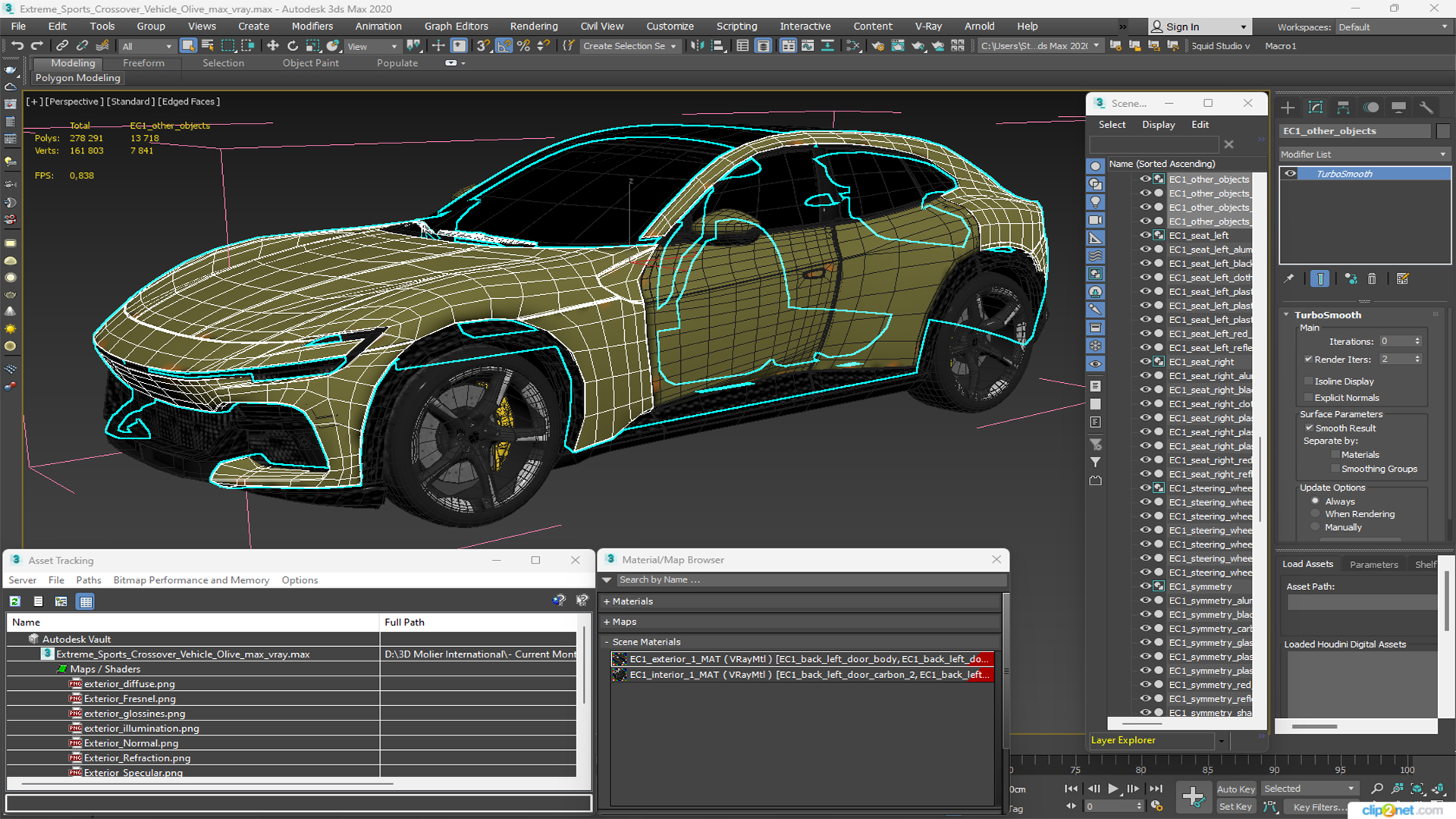This screenshot has width=1456, height=819.
Task: Toggle Show End Result icon
Action: (1320, 278)
